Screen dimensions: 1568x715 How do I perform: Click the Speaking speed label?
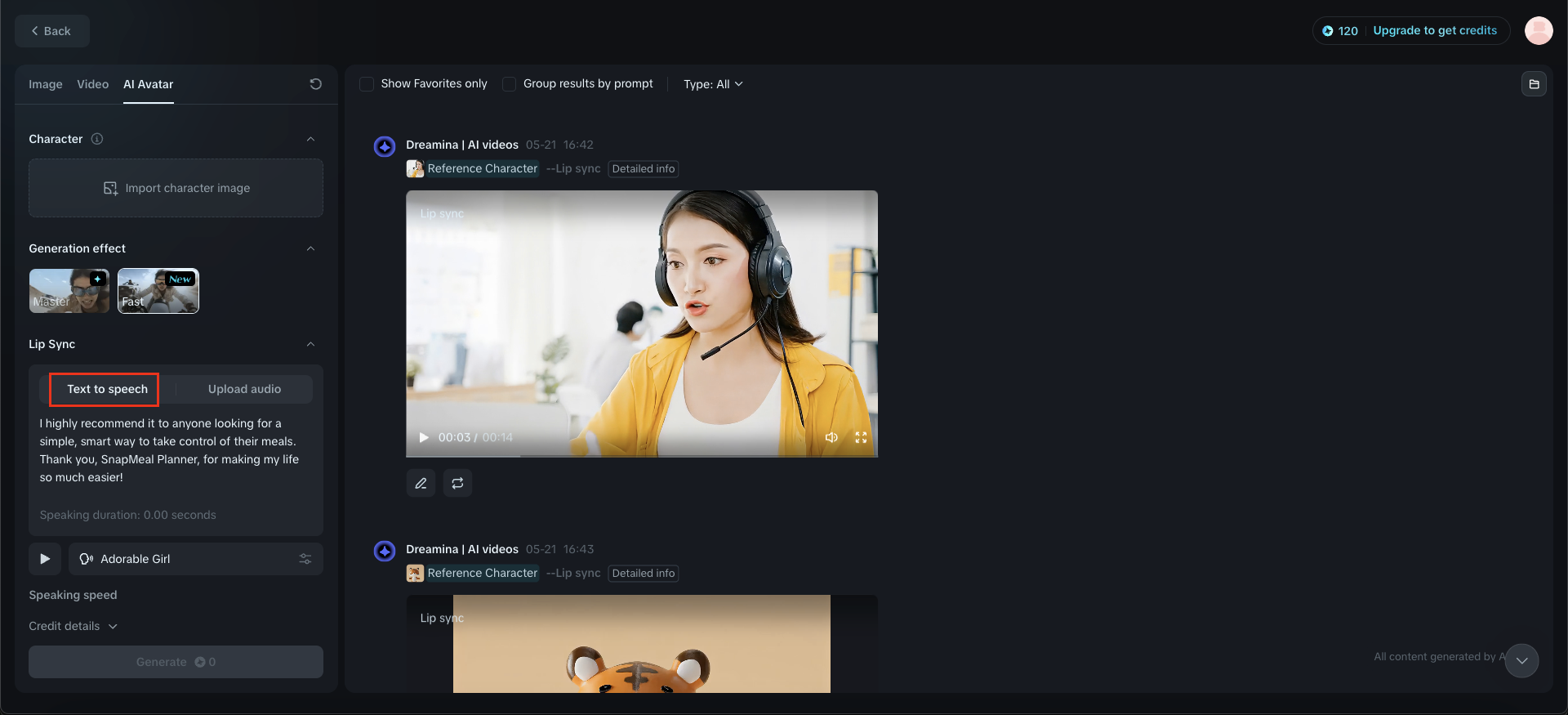tap(73, 595)
